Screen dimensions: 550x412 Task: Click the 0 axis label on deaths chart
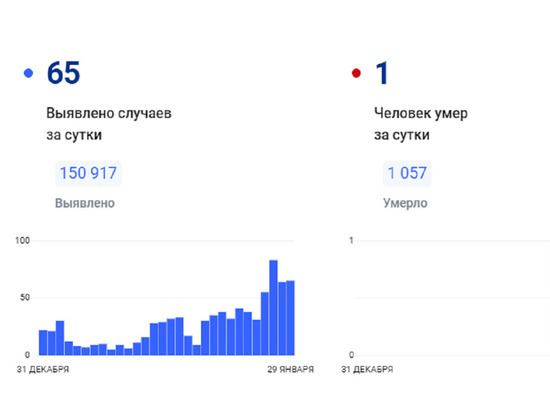coord(351,354)
